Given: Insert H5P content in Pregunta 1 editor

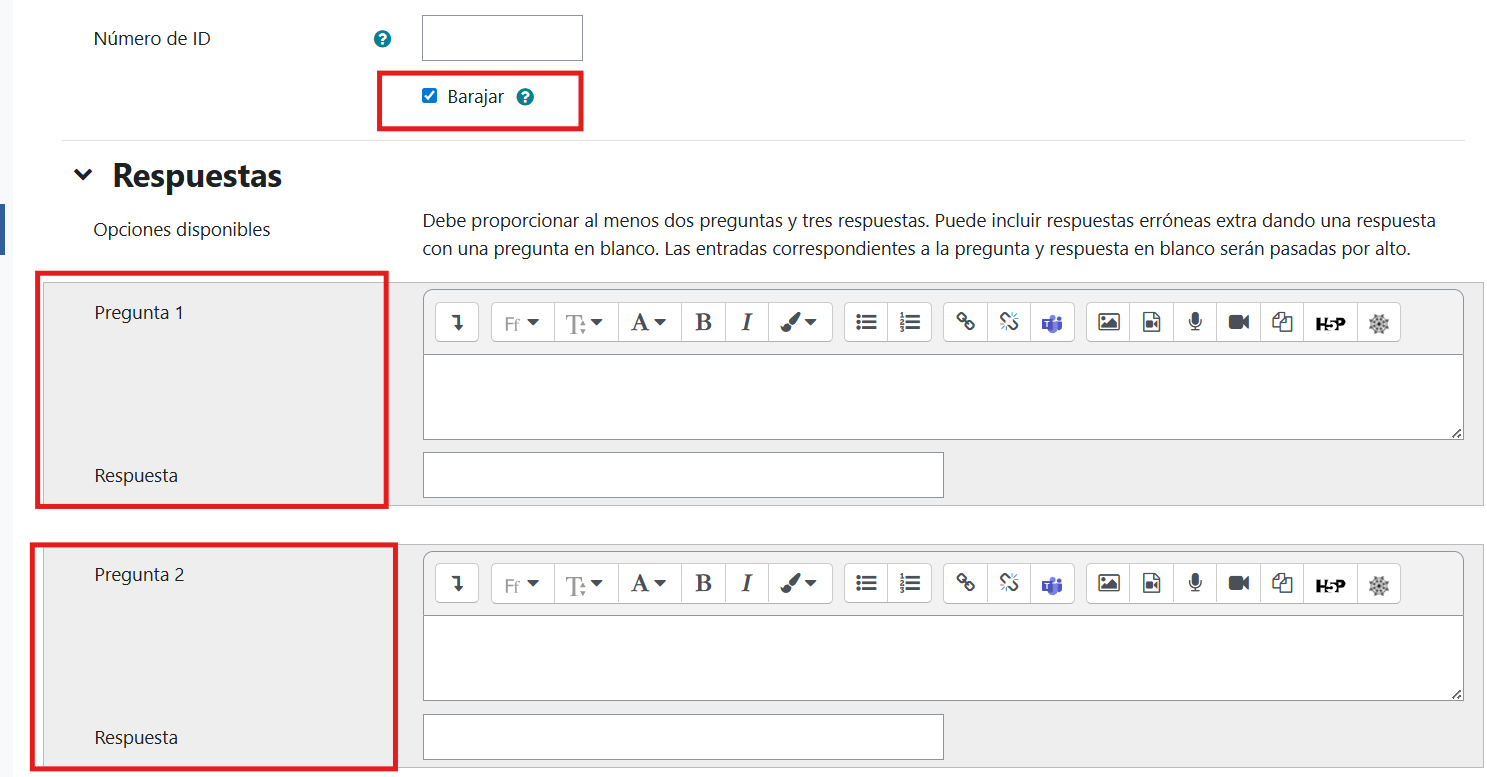Looking at the screenshot, I should (x=1330, y=322).
